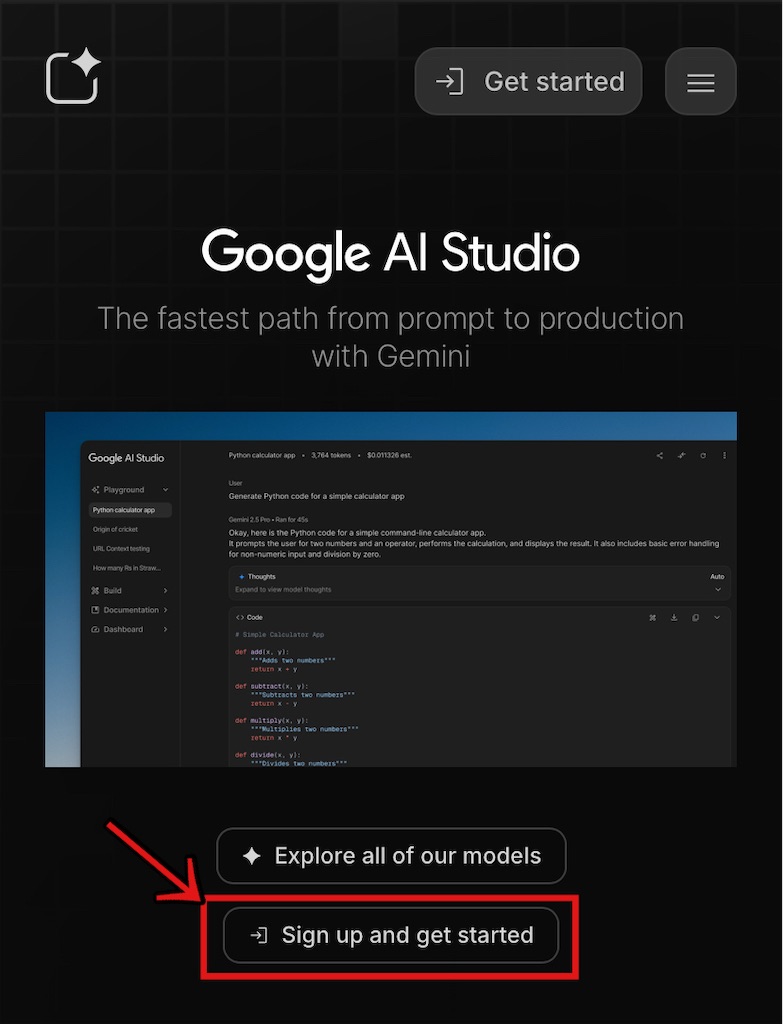
Task: Click the sign-in arrow icon in Get started
Action: tap(450, 82)
